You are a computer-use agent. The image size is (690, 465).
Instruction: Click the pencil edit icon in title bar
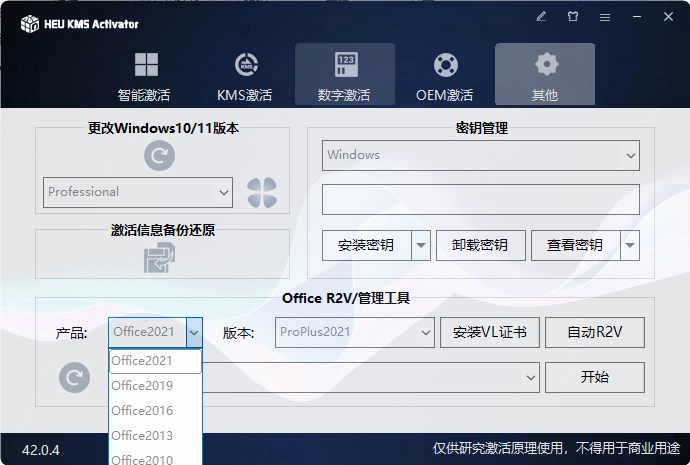pos(541,17)
